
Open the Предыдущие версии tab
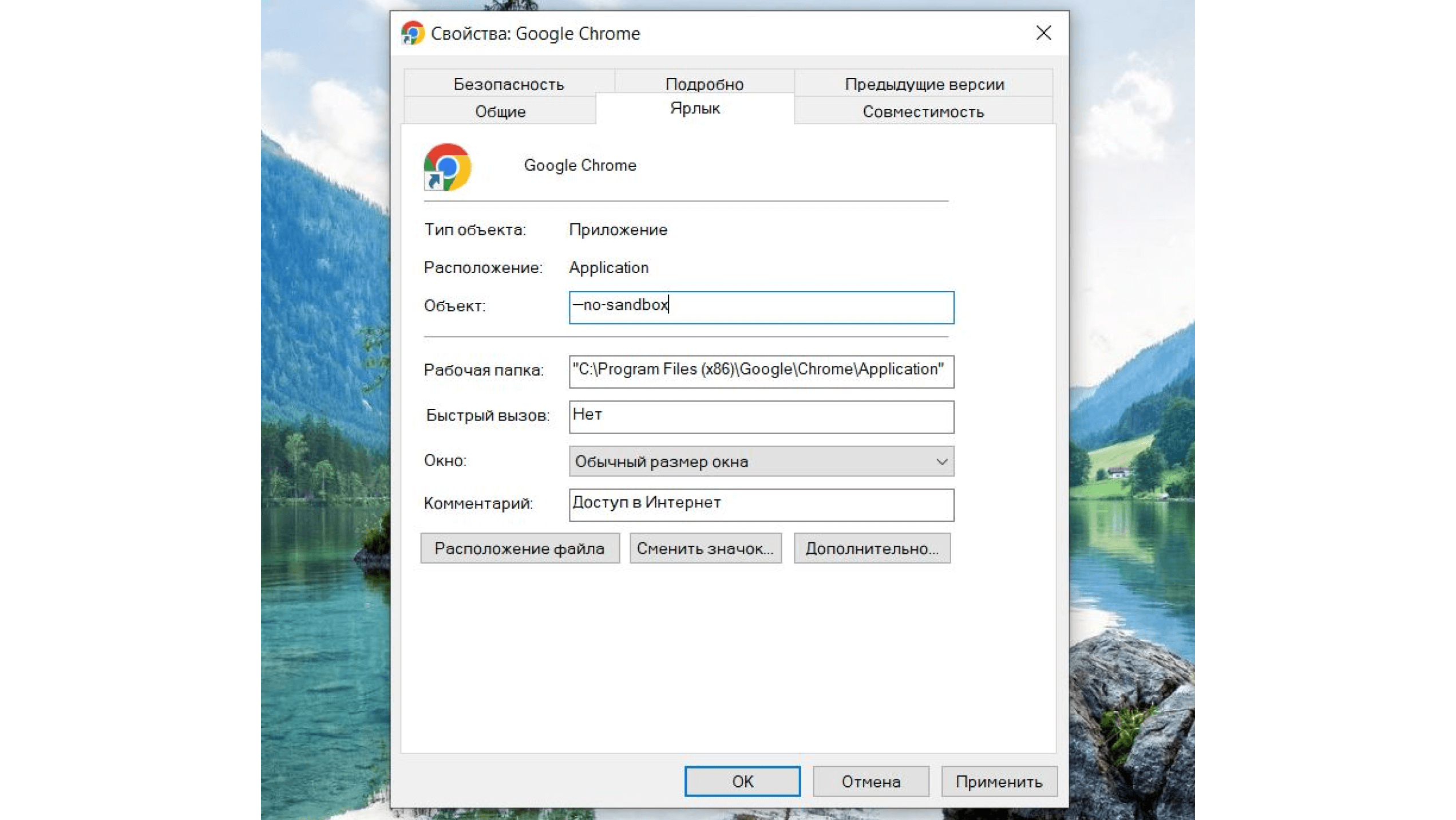[x=924, y=84]
